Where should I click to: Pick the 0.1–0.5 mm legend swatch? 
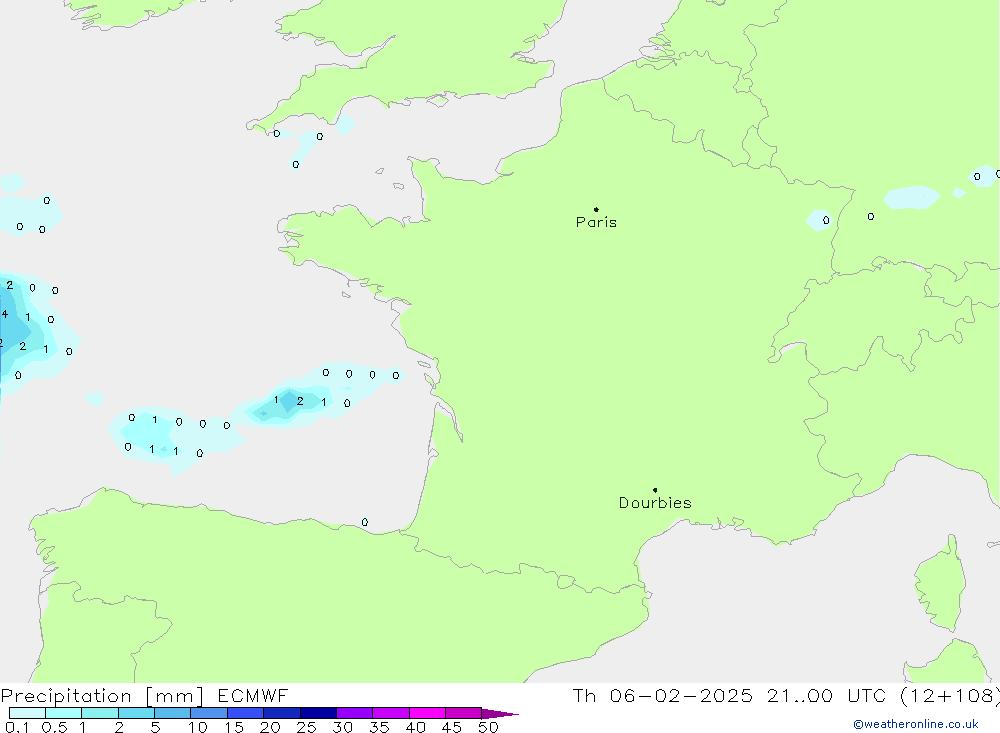point(27,713)
